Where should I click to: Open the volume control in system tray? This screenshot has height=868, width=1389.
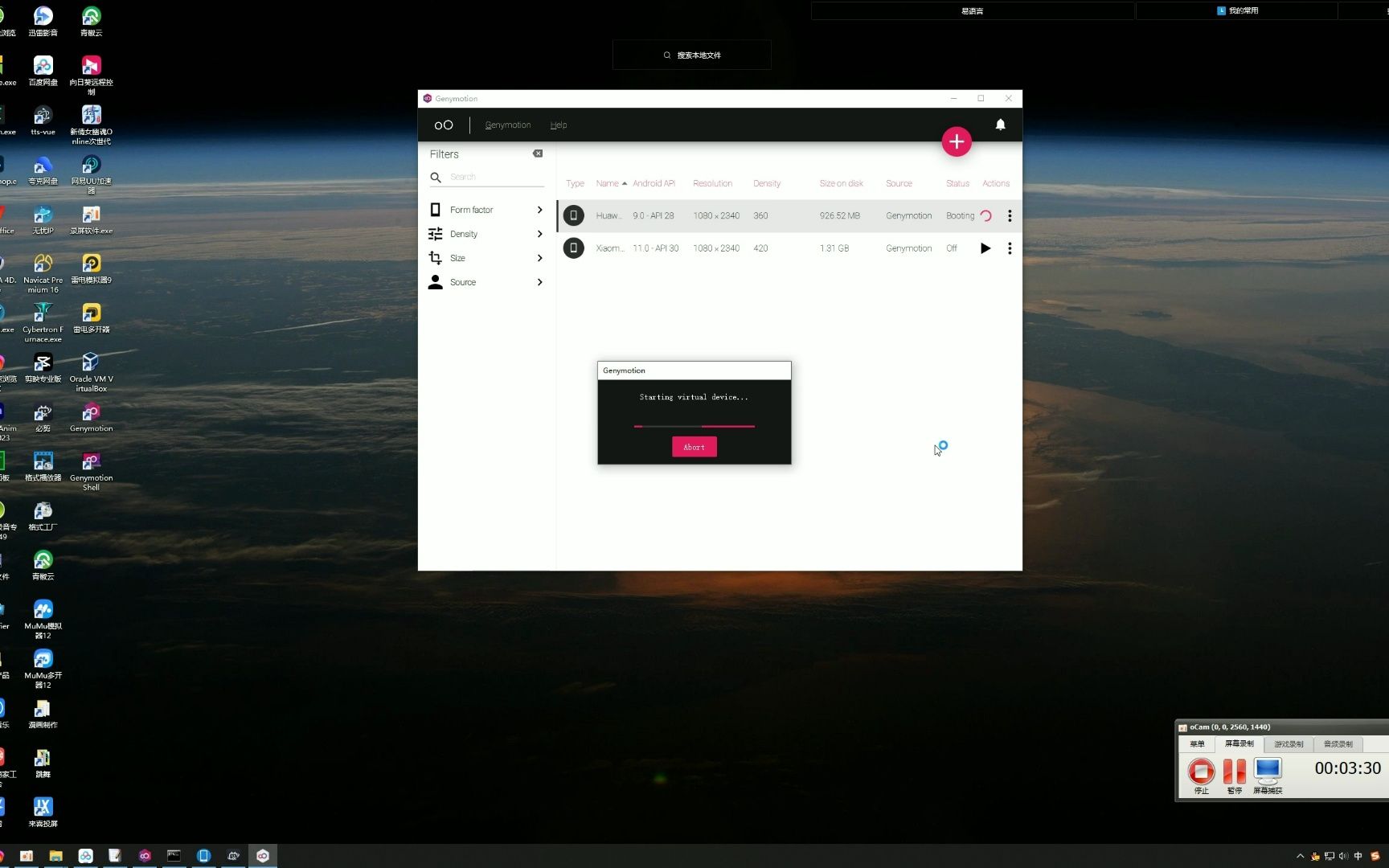pos(1344,856)
